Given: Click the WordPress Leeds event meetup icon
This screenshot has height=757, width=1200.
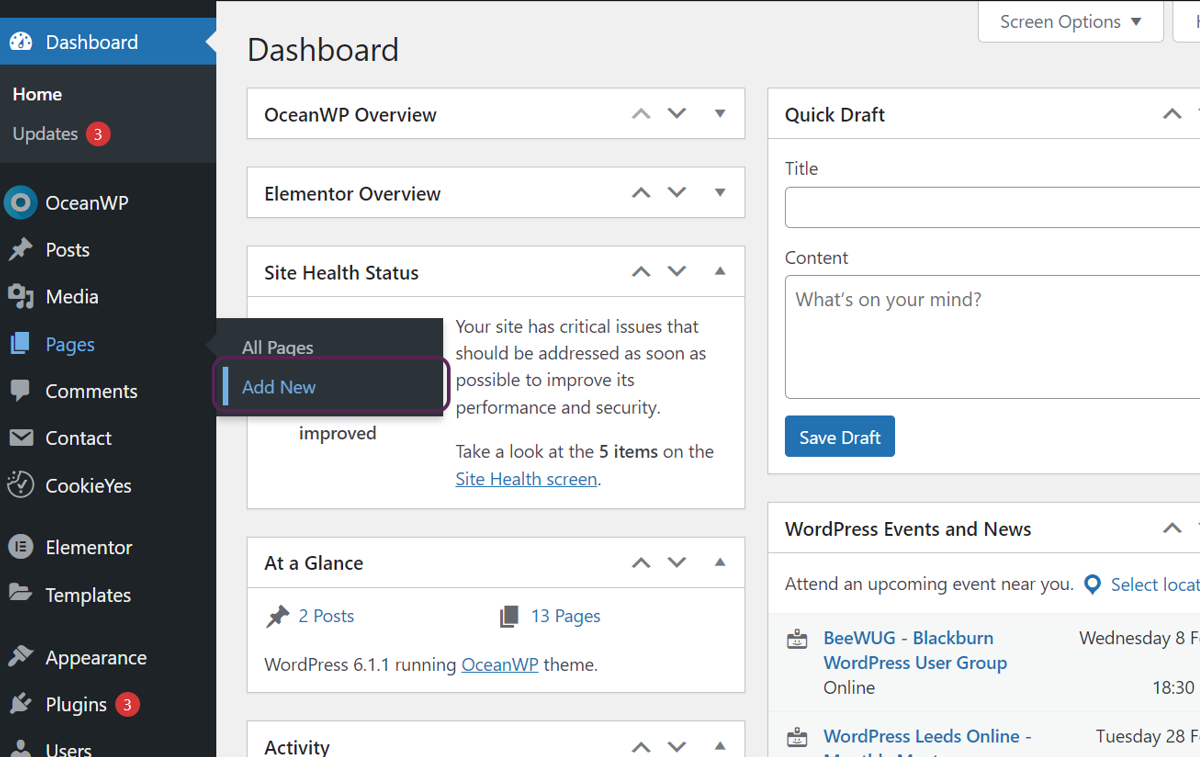Looking at the screenshot, I should point(797,738).
